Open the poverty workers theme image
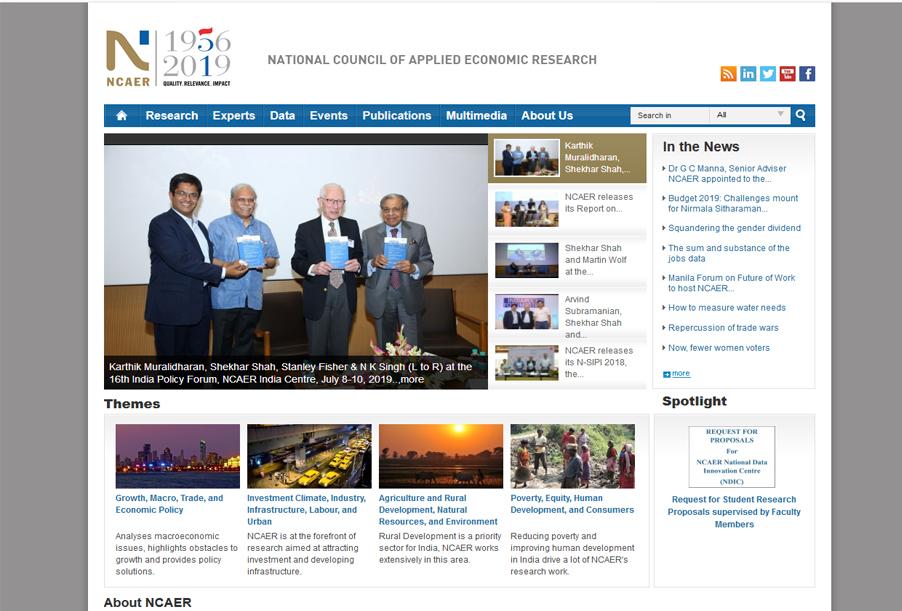 point(572,456)
